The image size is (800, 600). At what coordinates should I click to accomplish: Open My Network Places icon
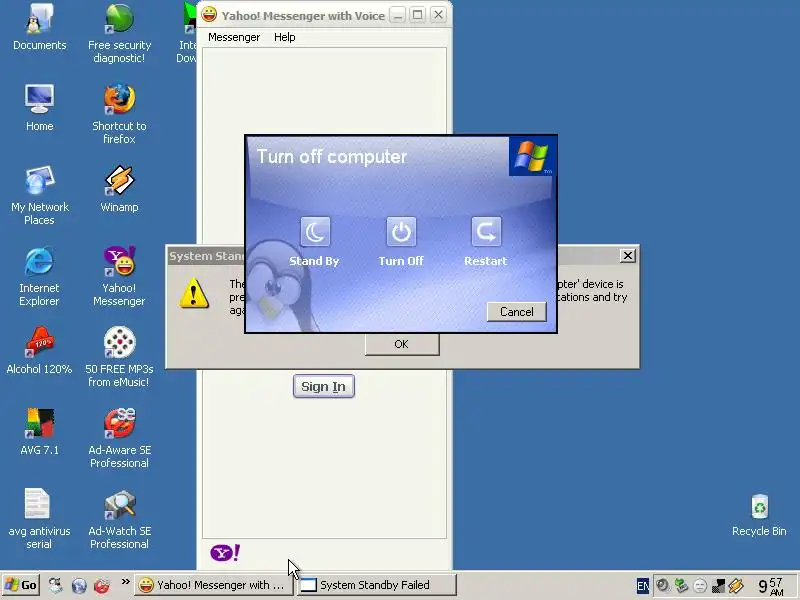point(39,195)
